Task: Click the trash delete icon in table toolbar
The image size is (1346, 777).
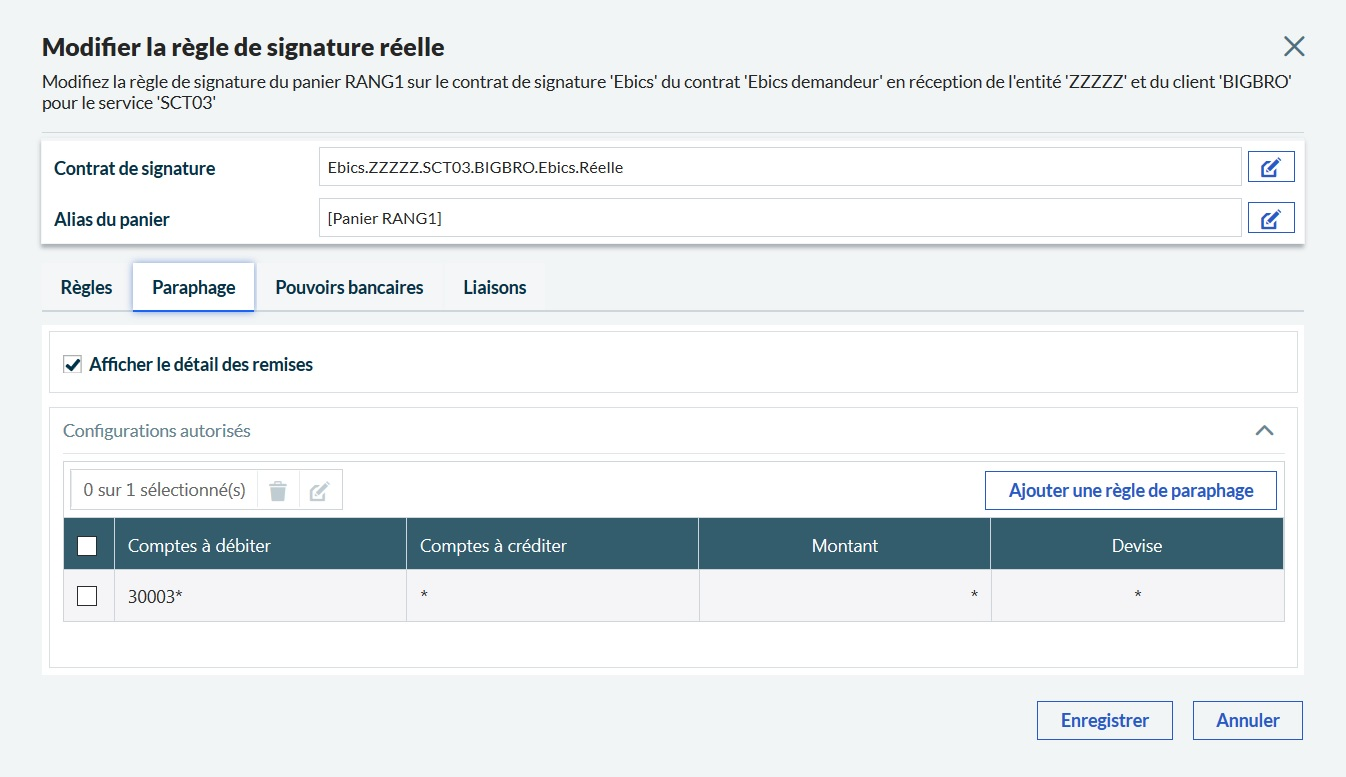Action: (x=278, y=491)
